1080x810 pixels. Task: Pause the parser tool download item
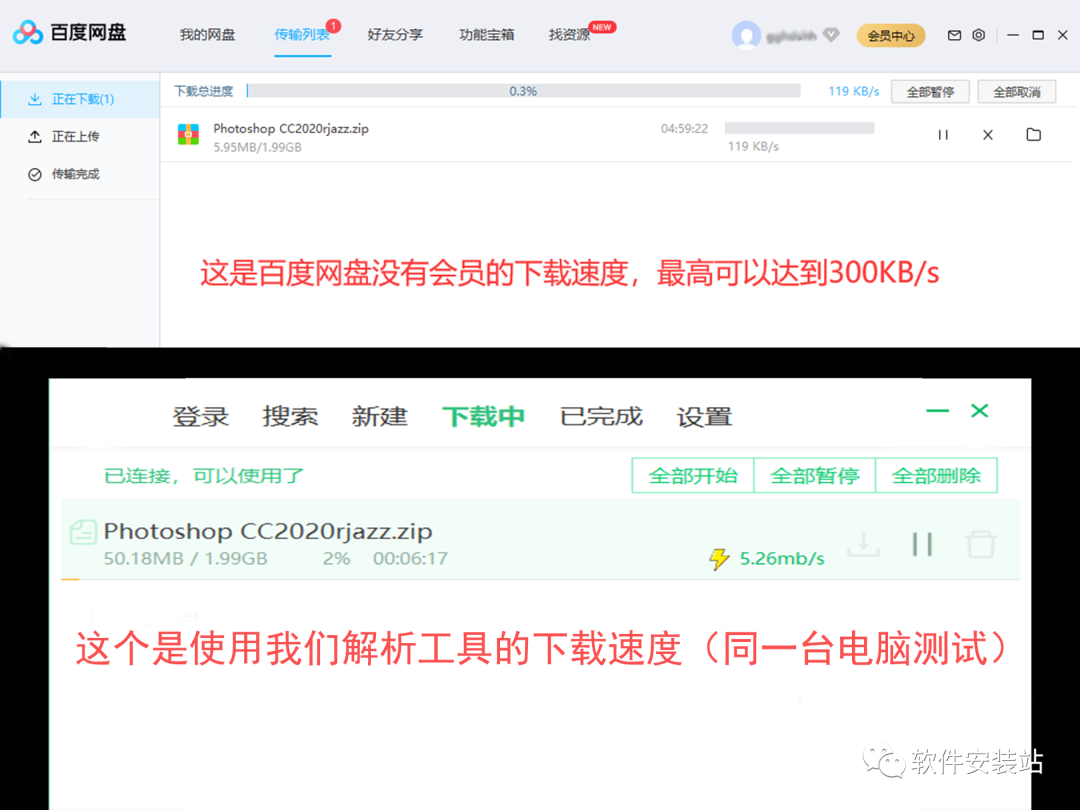922,544
